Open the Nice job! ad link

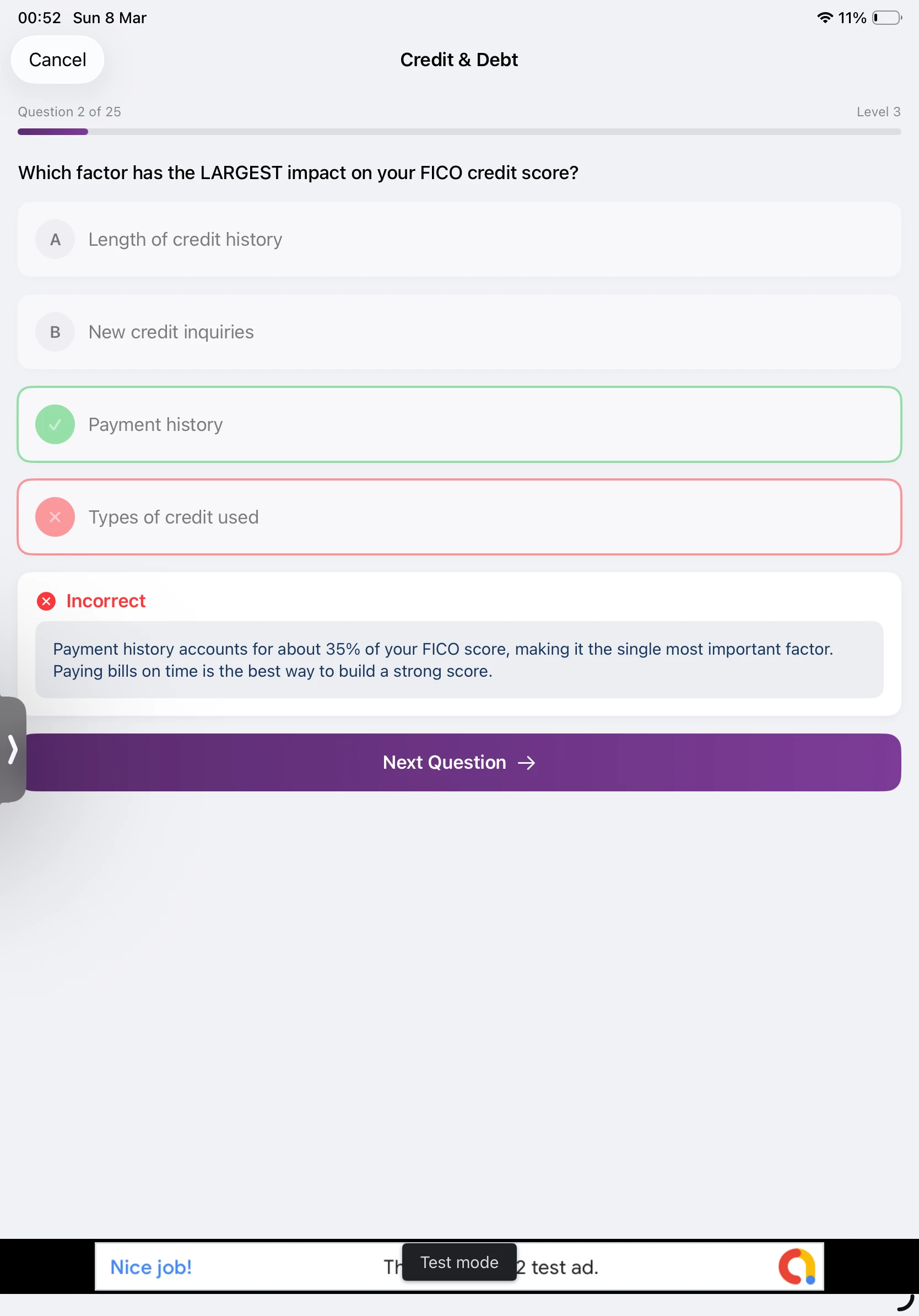pos(150,1268)
